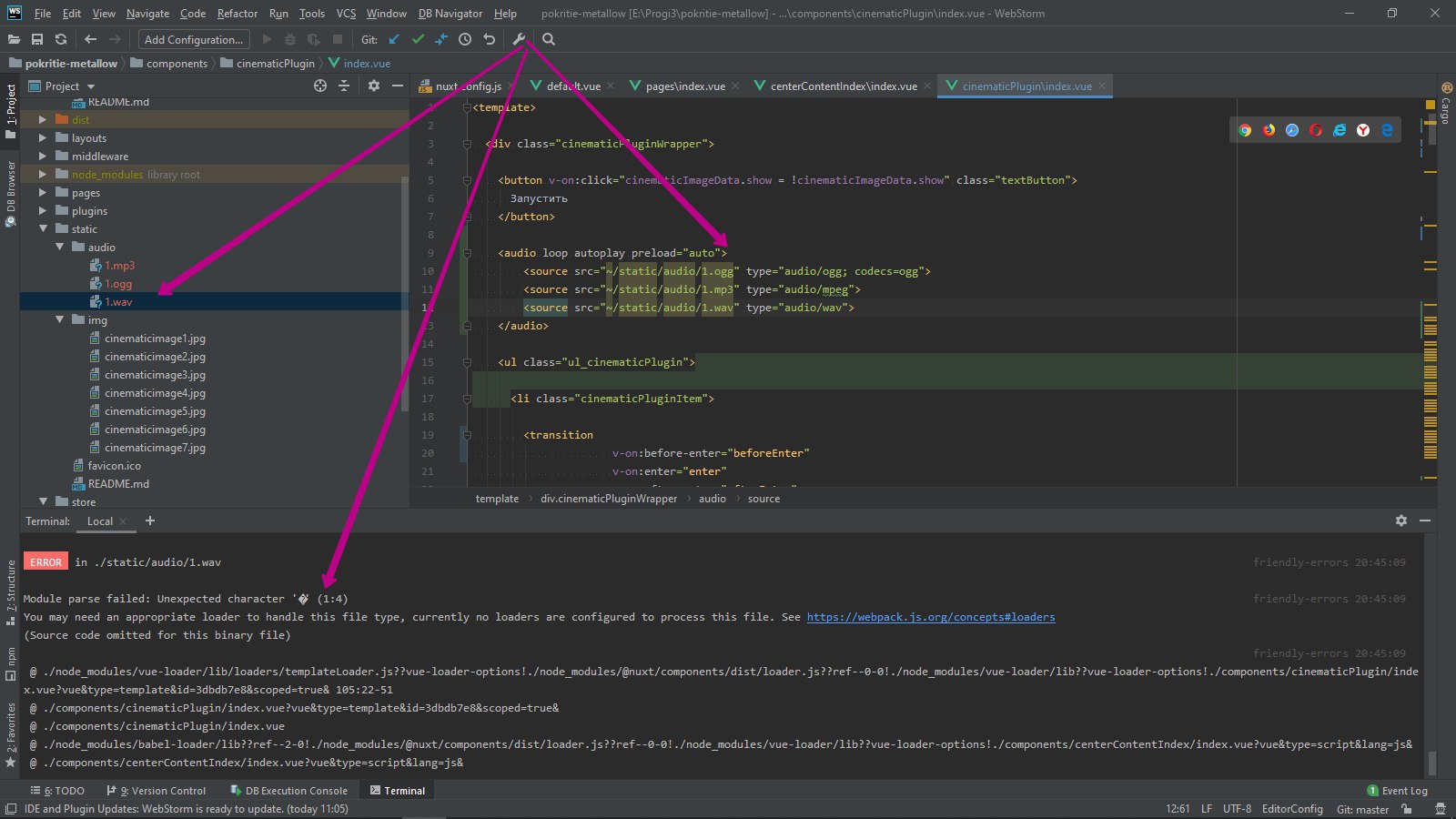Collapse the img folder

click(59, 319)
